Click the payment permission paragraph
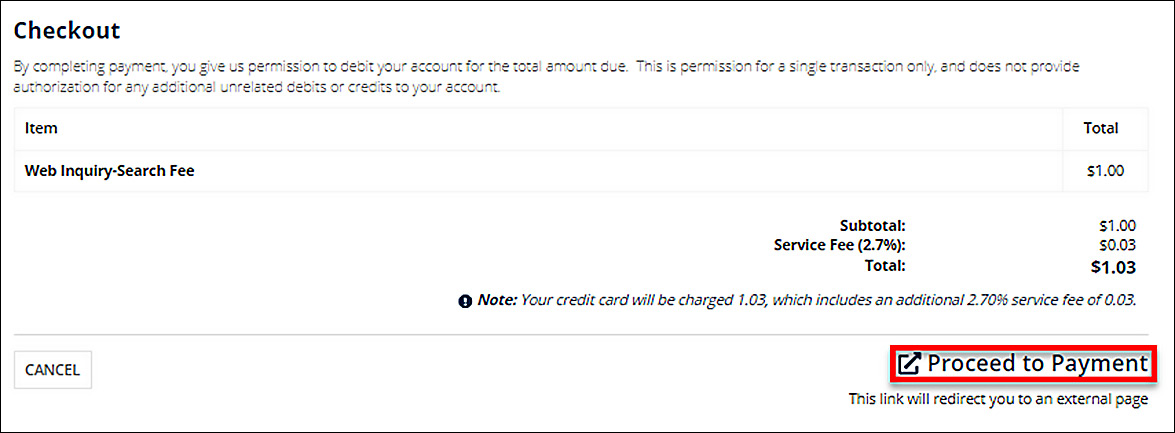 540,77
